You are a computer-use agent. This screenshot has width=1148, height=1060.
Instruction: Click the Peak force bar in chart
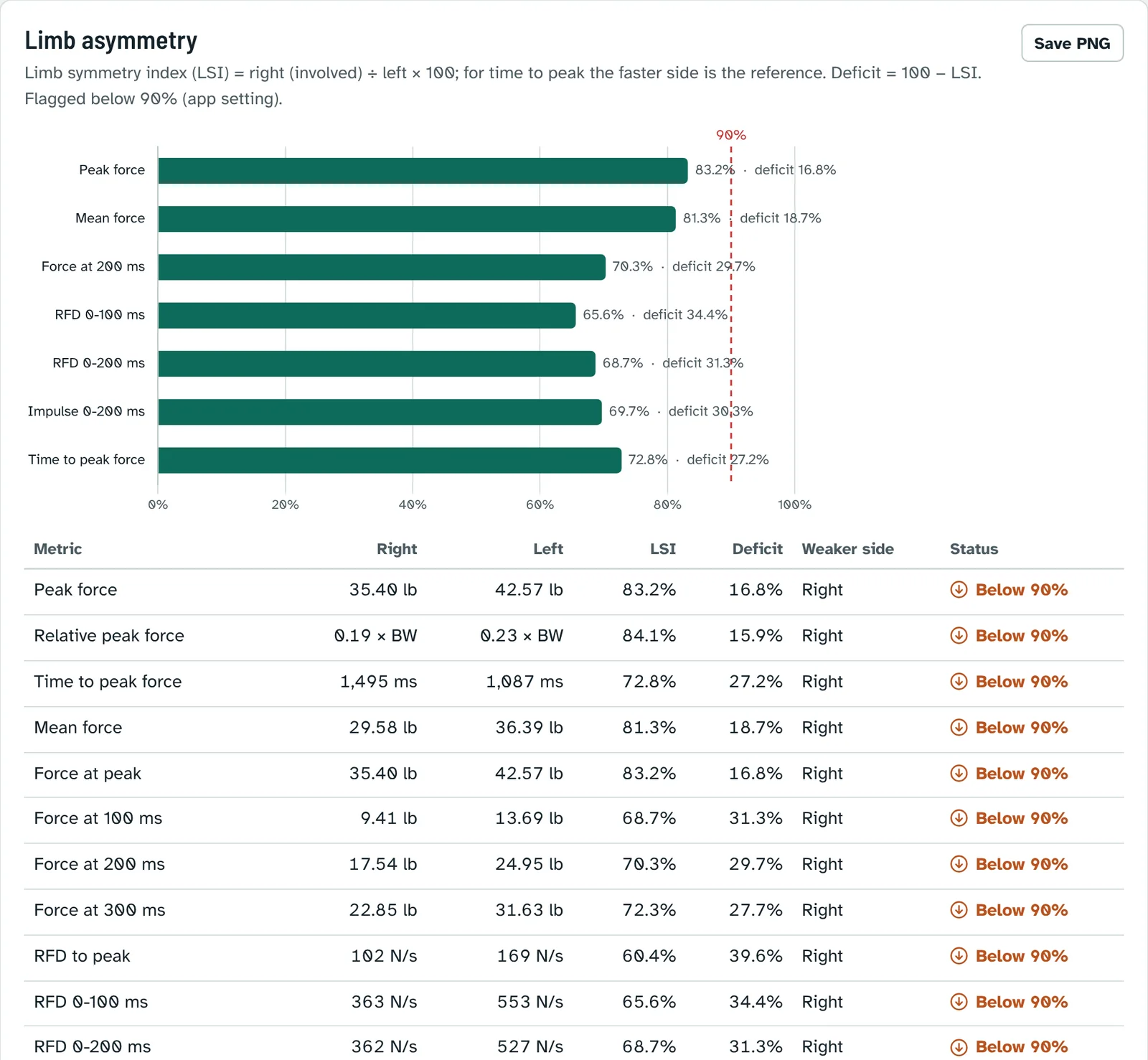tap(423, 171)
